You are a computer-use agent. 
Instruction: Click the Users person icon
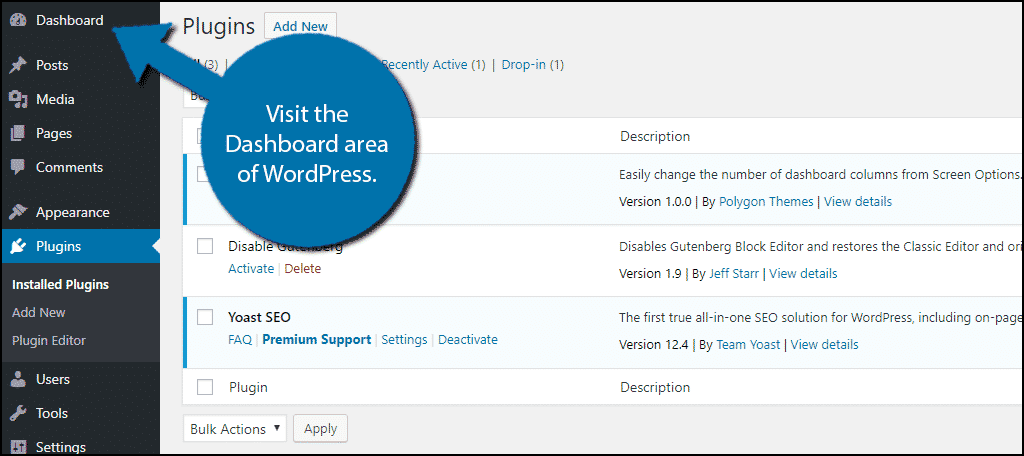pos(18,379)
